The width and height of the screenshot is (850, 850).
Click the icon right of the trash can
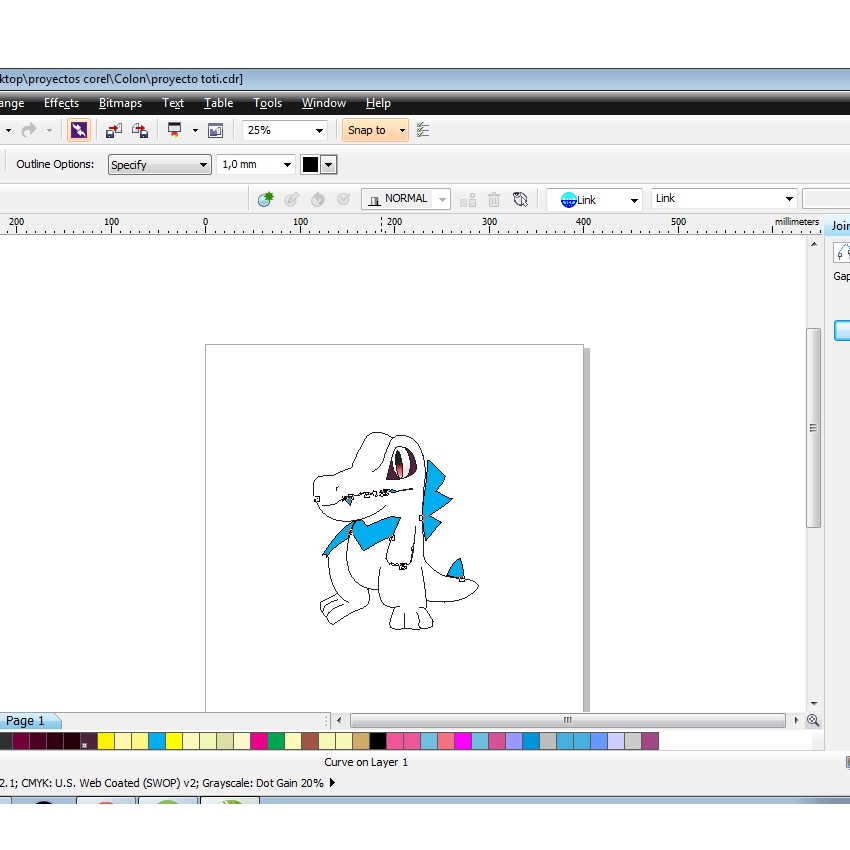(520, 199)
